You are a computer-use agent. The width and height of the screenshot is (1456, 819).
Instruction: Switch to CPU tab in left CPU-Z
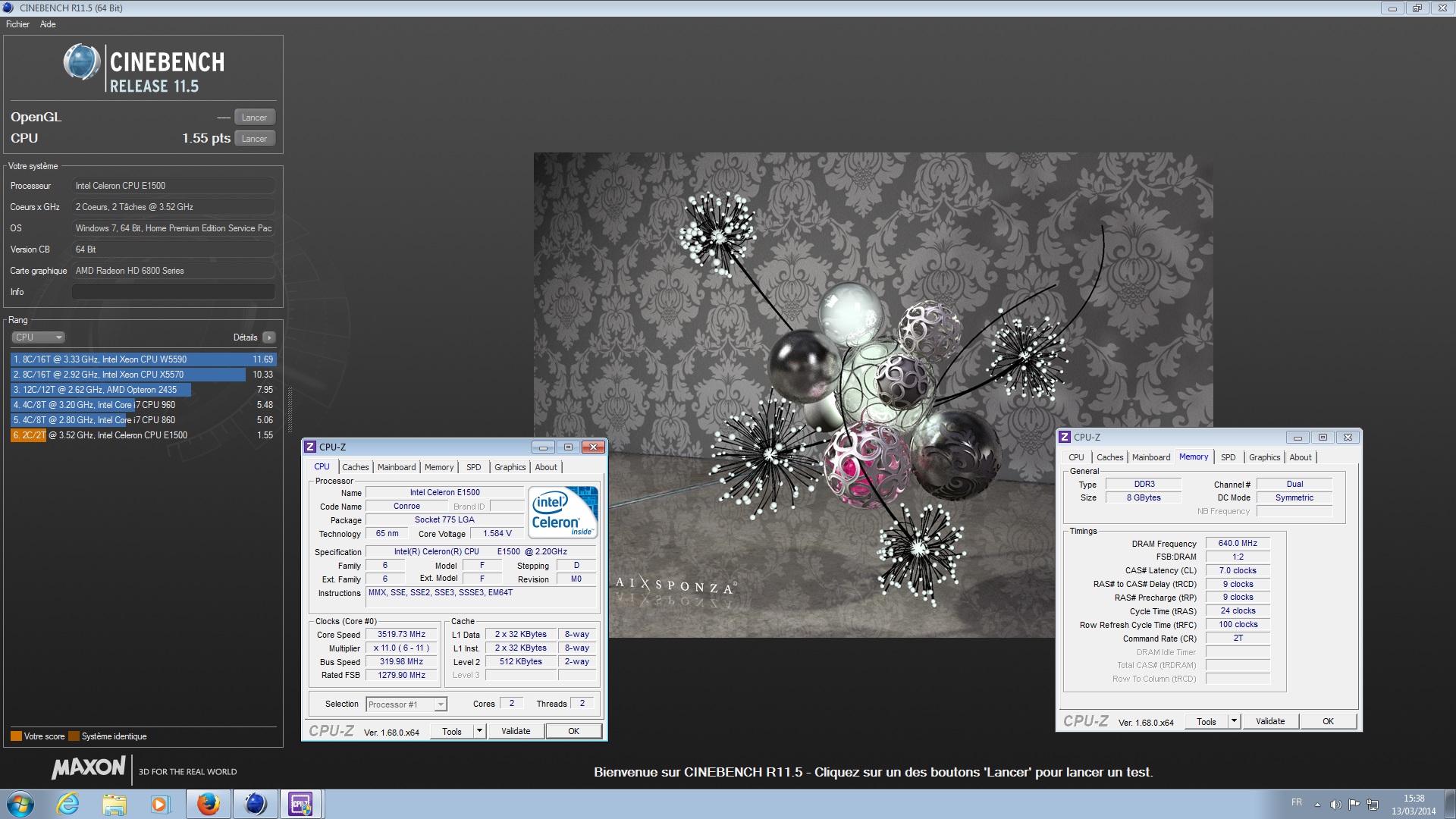click(x=322, y=467)
